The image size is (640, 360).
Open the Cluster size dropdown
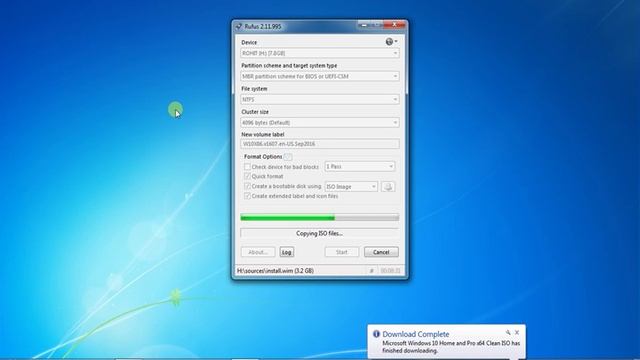point(320,122)
